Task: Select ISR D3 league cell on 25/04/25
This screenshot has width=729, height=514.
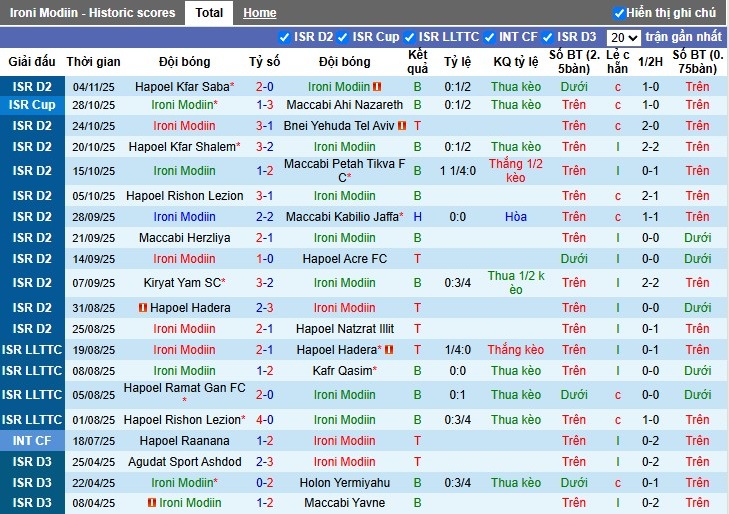Action: 32,461
